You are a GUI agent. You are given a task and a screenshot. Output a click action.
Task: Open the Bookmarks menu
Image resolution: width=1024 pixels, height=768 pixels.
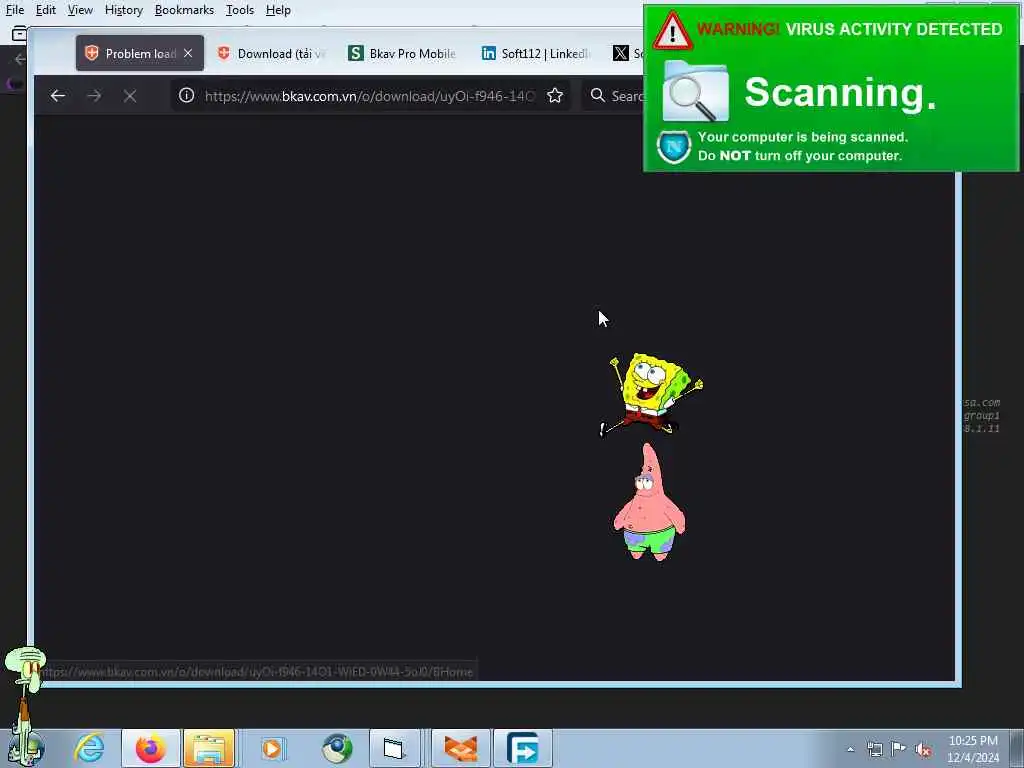coord(184,10)
